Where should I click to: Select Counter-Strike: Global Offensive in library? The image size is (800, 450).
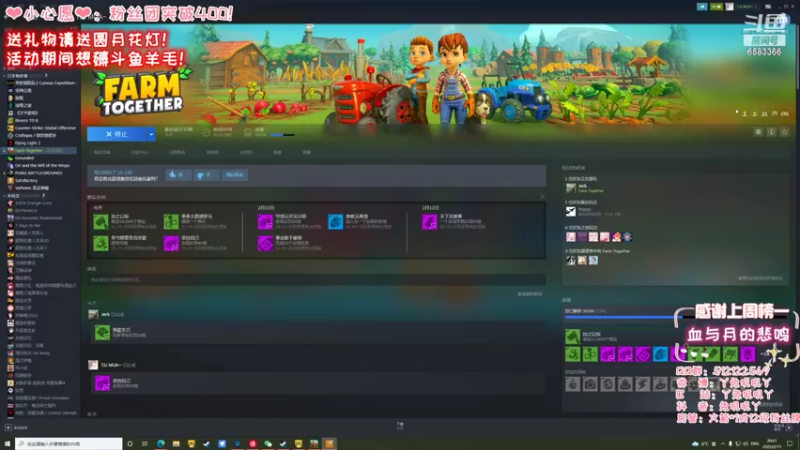(41, 128)
